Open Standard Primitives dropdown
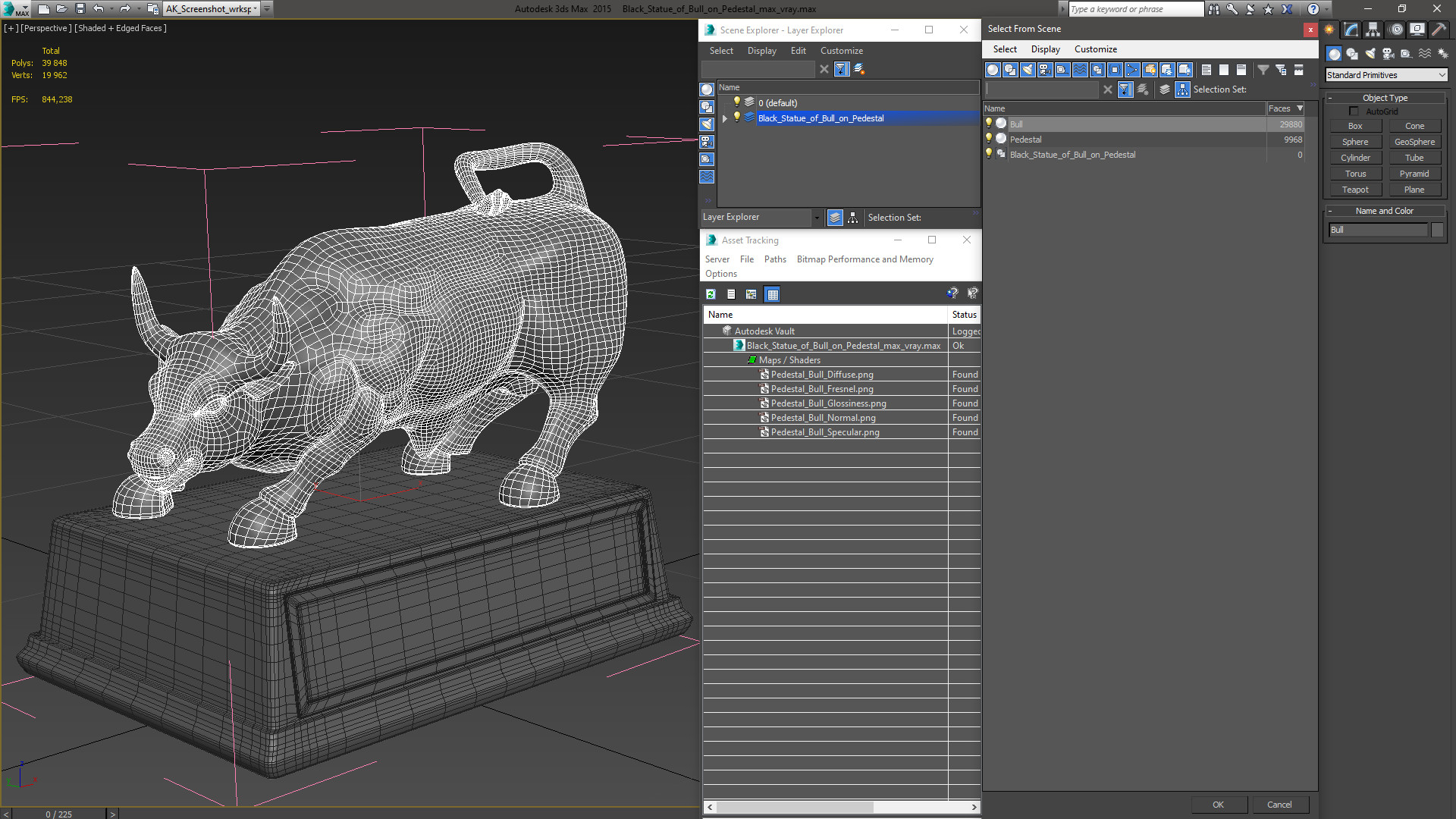The image size is (1456, 819). point(1386,75)
